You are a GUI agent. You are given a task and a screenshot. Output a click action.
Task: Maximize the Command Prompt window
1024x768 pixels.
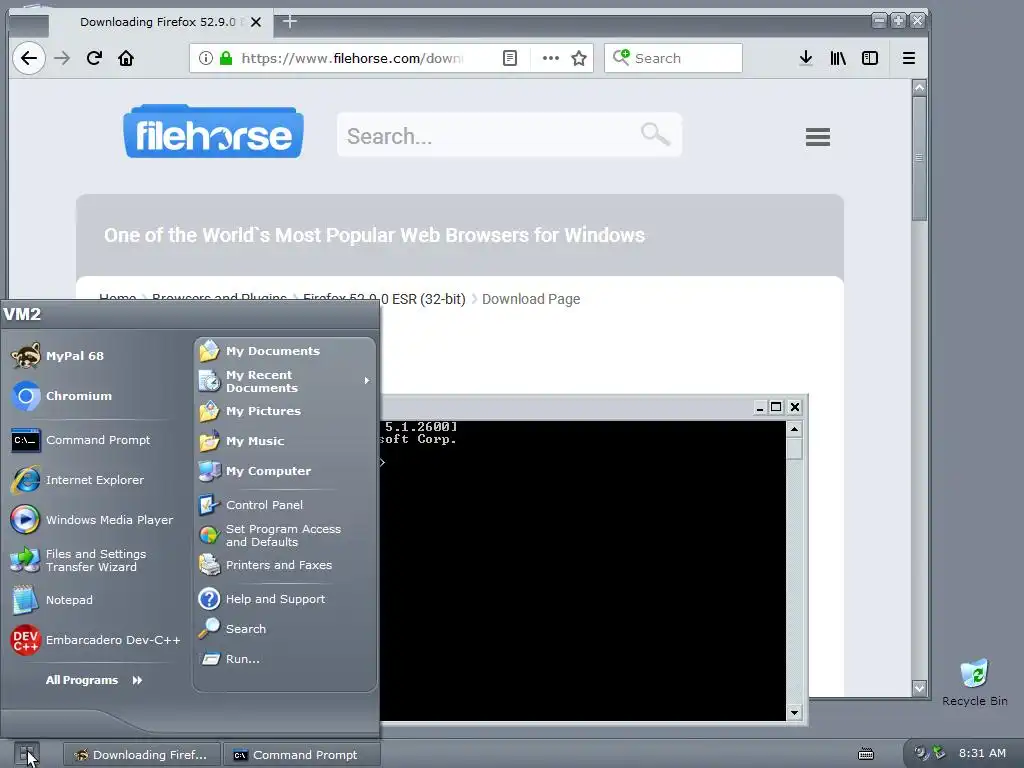click(776, 407)
